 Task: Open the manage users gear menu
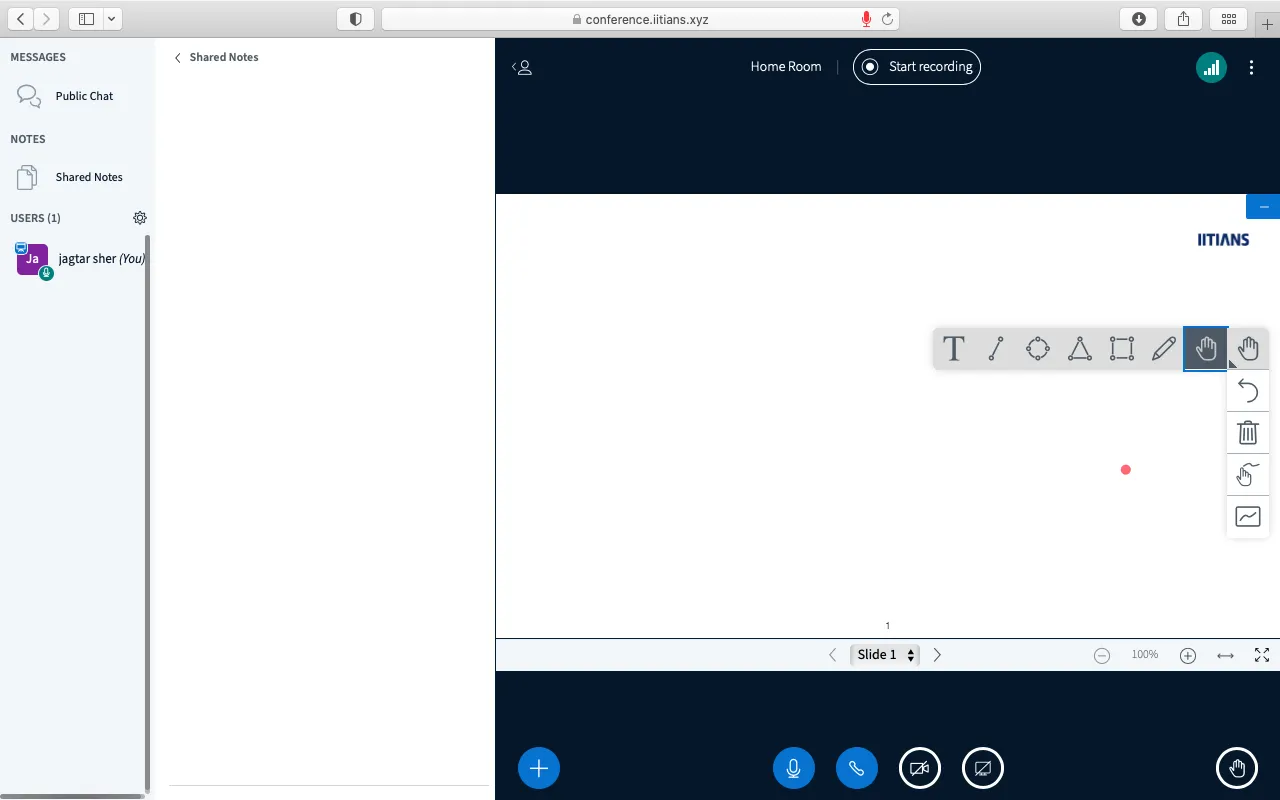(x=140, y=218)
